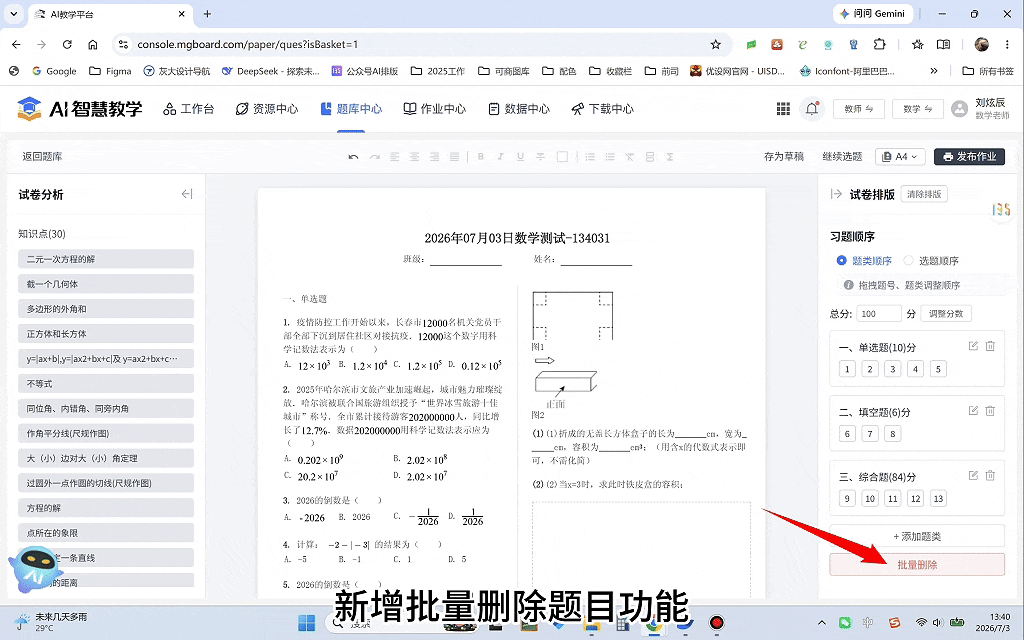Select question number 6 box

coord(847,434)
